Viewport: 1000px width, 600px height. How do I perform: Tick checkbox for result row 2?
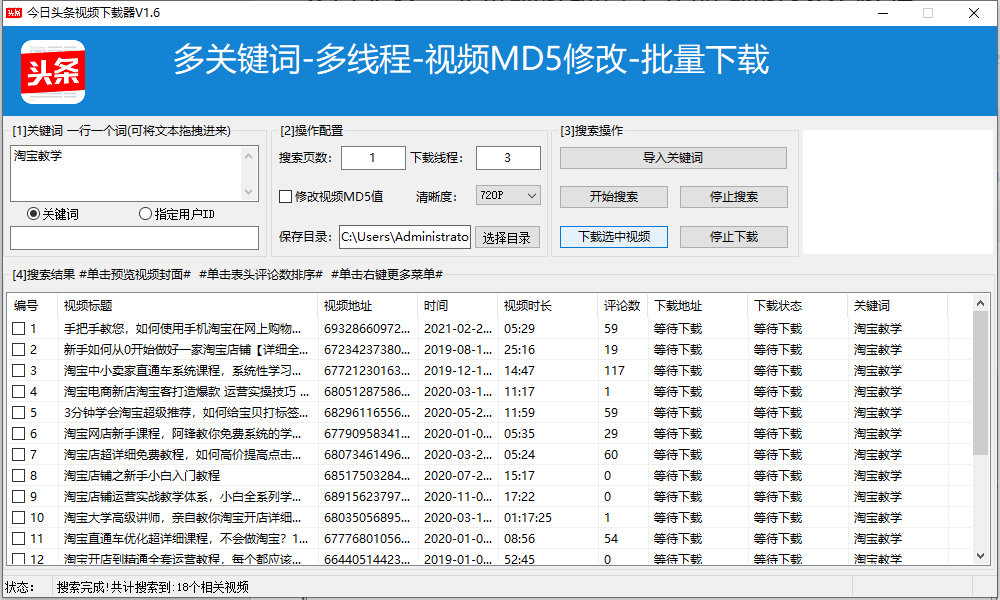18,349
